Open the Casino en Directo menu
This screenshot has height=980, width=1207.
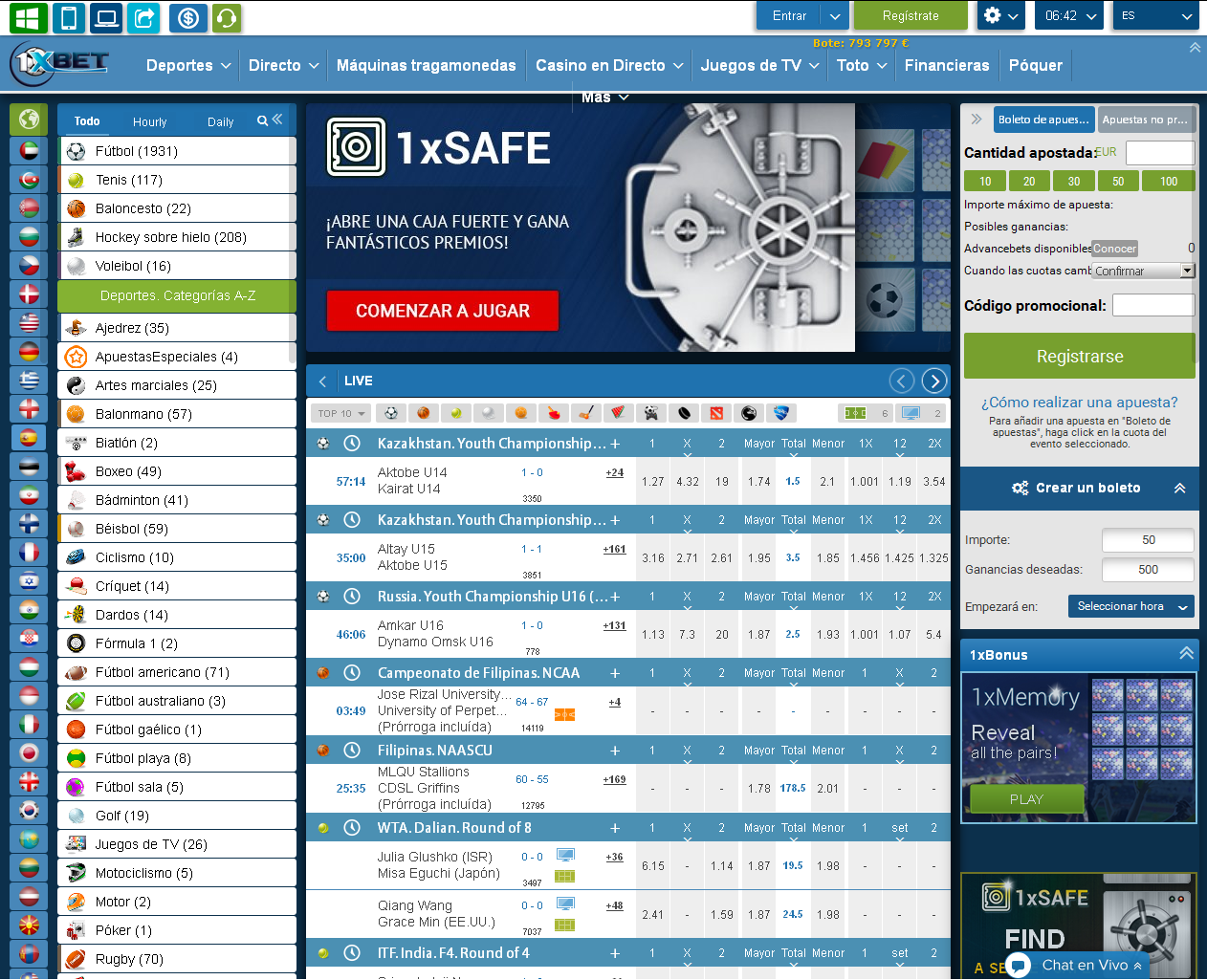[x=609, y=65]
